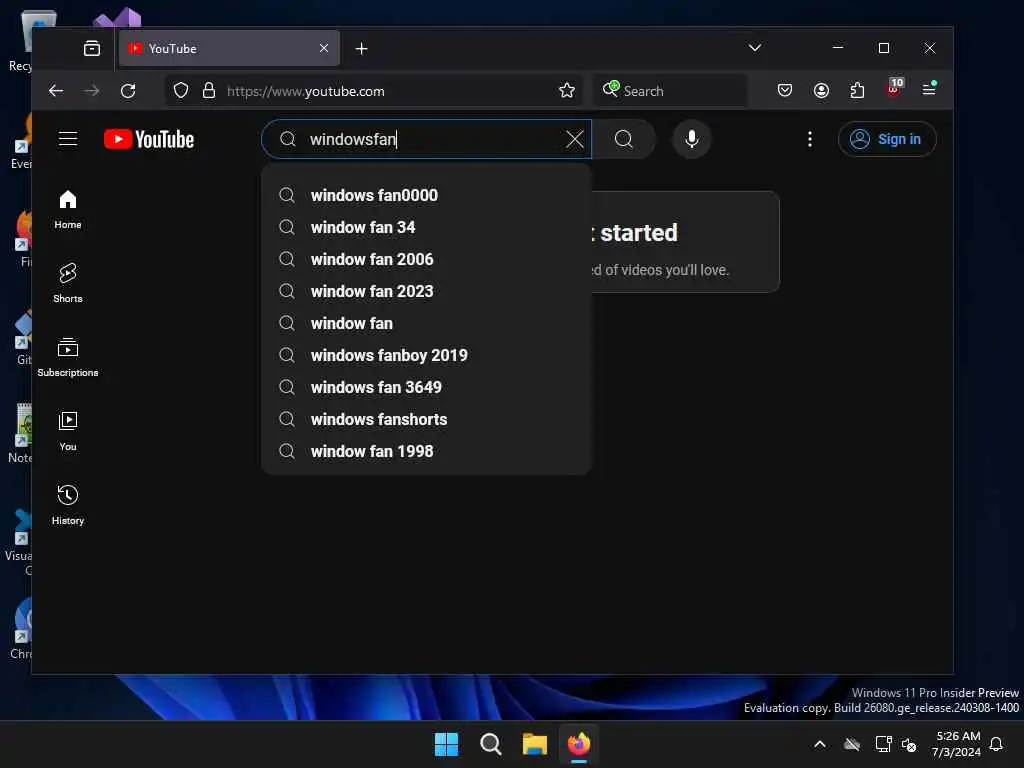Click the muted volume tray icon
Screen dimensions: 1024x768
tap(909, 744)
